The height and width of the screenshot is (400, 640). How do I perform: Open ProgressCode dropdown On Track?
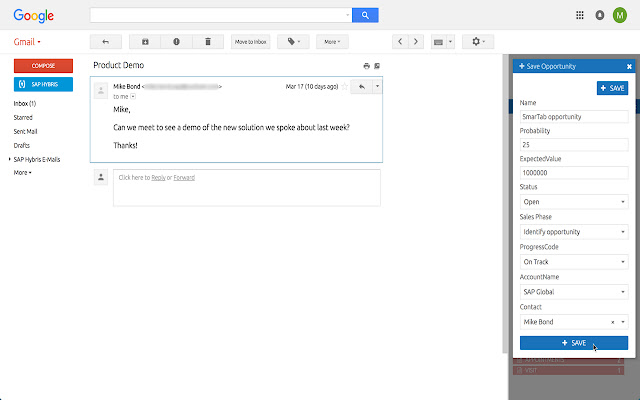[x=574, y=262]
